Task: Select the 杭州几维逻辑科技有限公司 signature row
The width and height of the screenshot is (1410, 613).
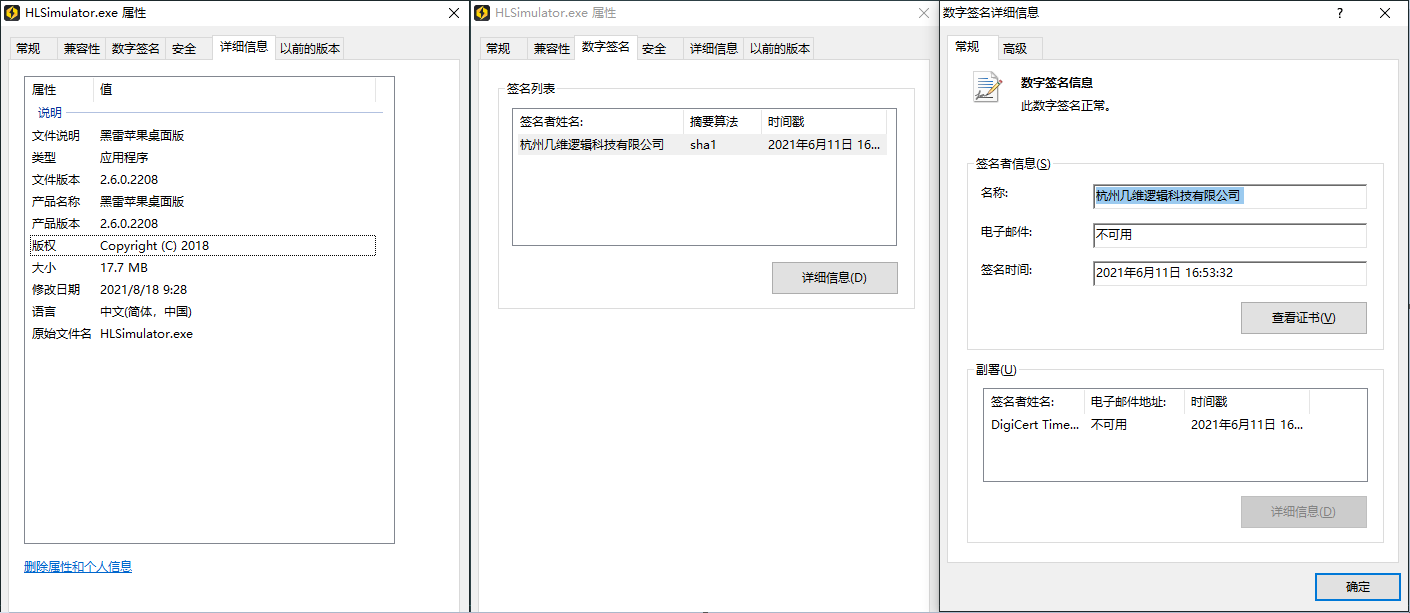Action: 700,145
